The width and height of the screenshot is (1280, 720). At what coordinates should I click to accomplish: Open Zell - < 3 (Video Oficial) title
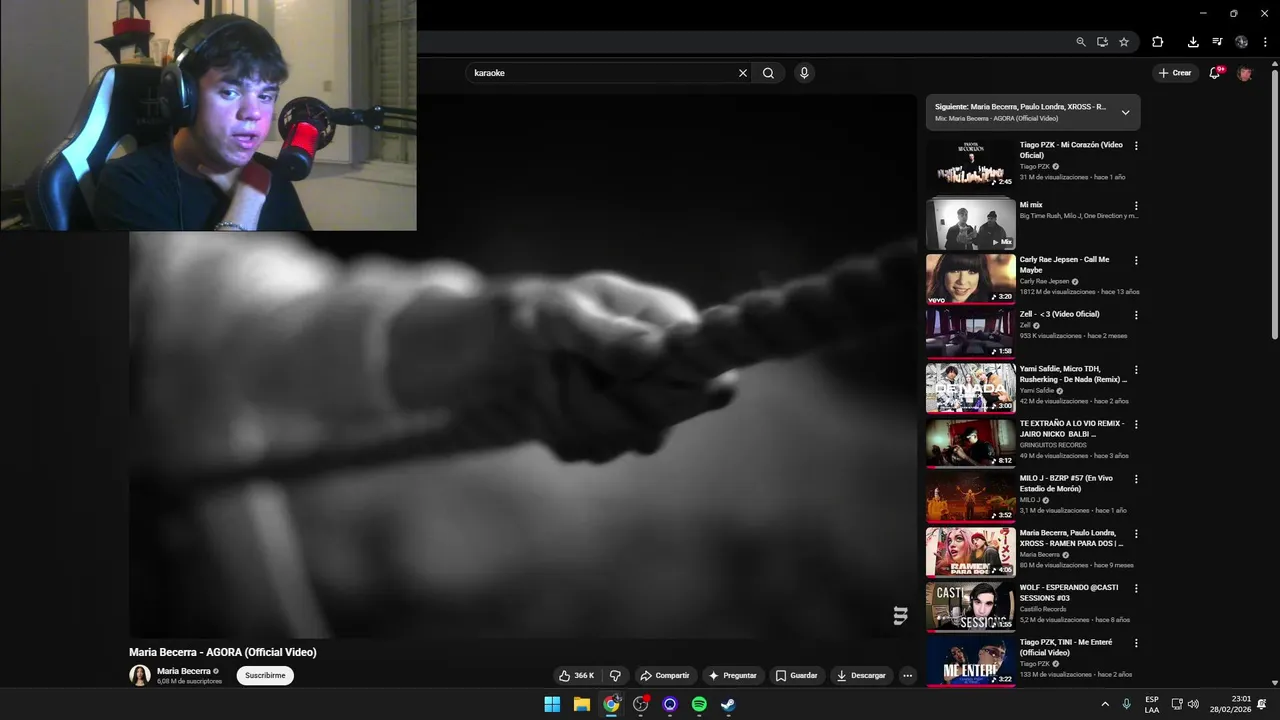point(1059,314)
